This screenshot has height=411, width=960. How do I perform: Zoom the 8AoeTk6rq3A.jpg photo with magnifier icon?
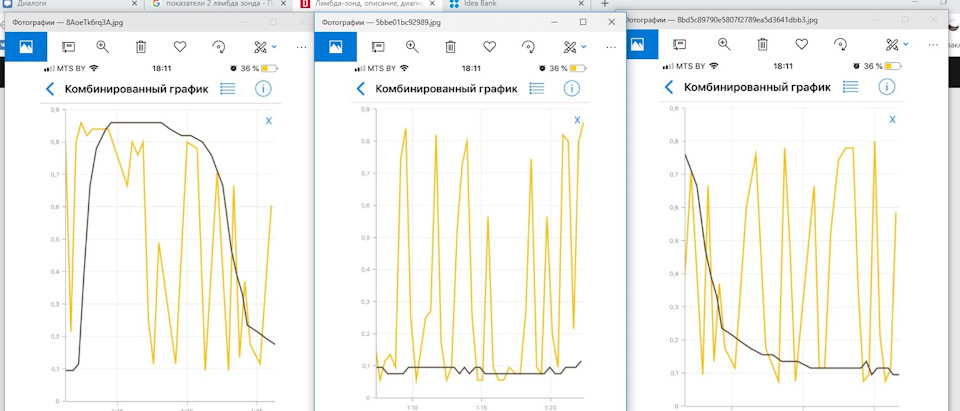(101, 46)
